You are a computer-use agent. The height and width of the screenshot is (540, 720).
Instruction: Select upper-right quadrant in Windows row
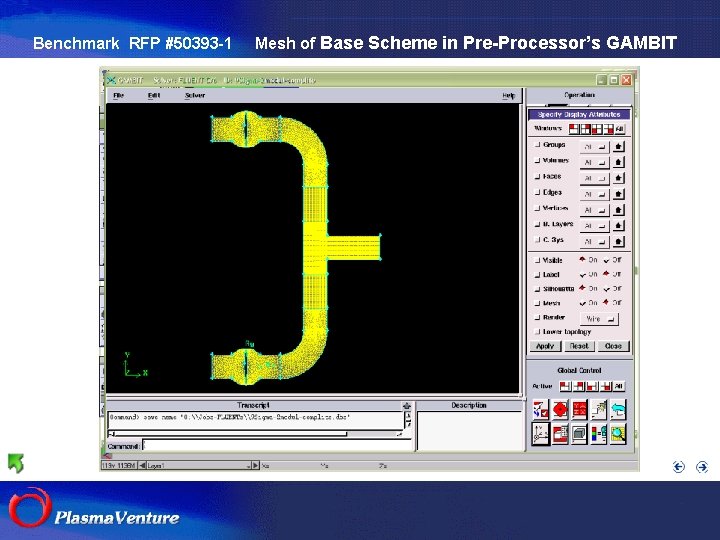[585, 129]
